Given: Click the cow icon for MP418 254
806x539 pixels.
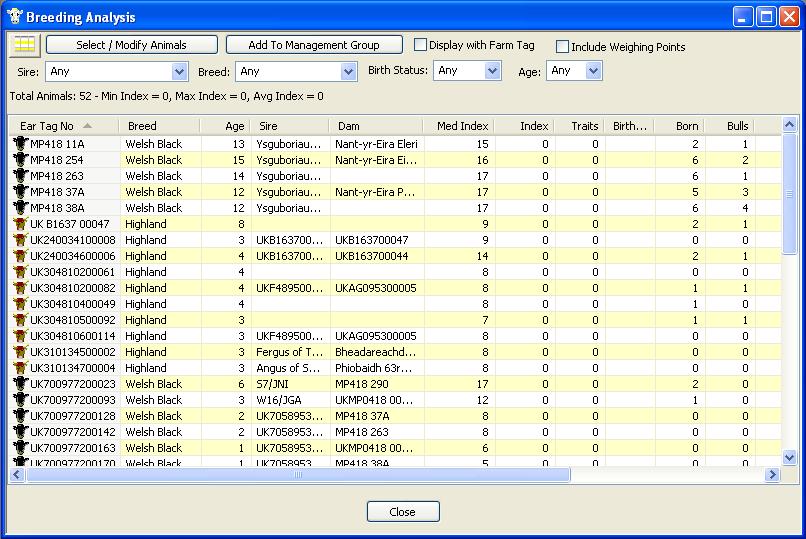Looking at the screenshot, I should tap(20, 160).
